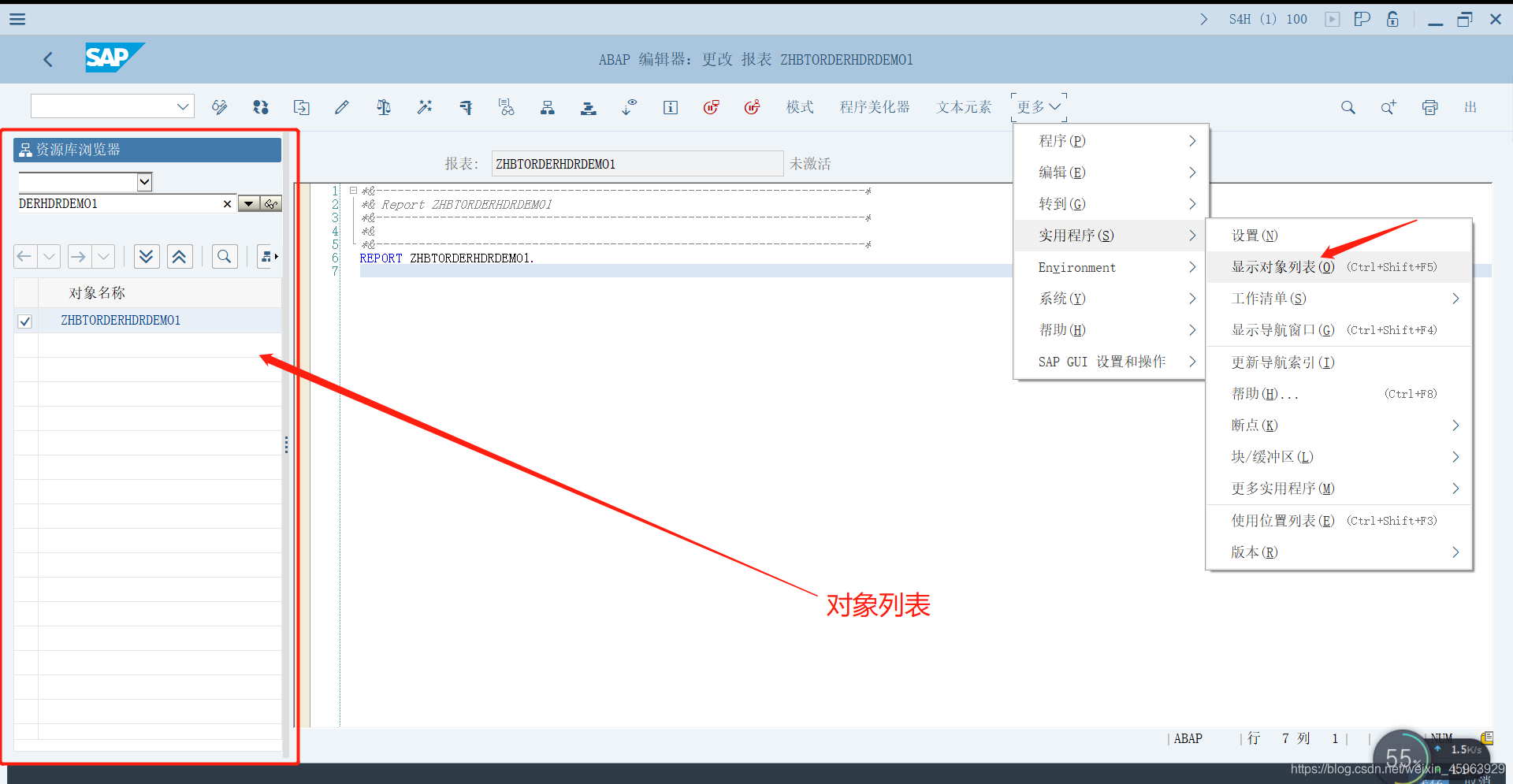Clear the DERHDRDEMO1 field with X
This screenshot has height=784, width=1513.
(228, 204)
